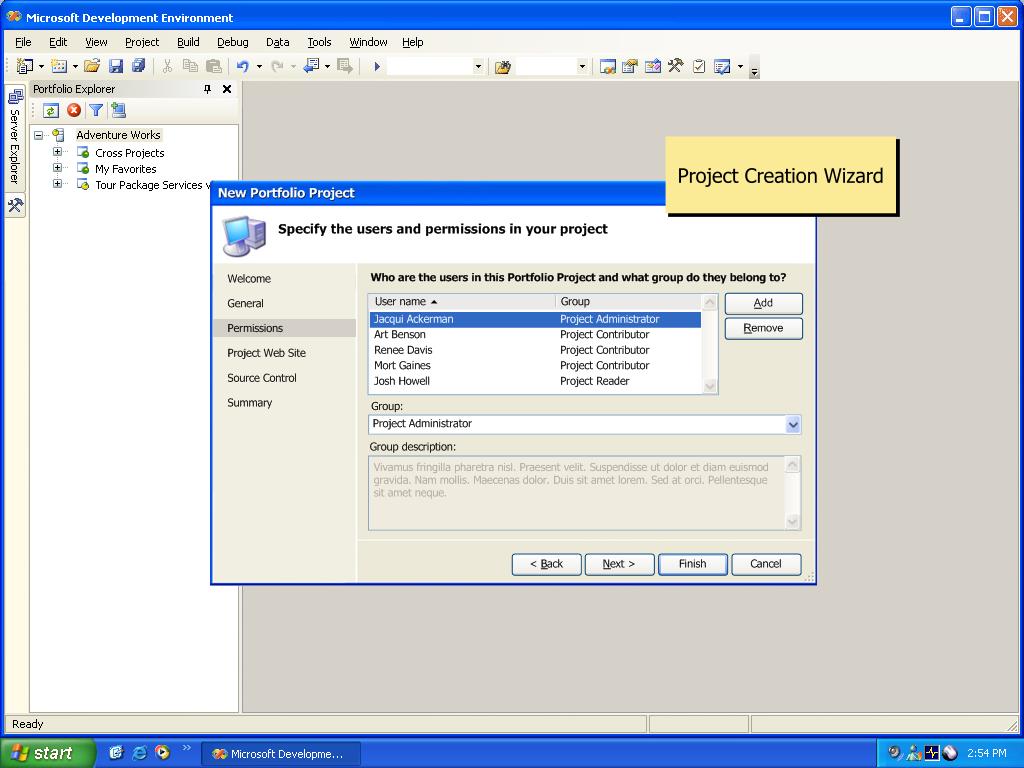Open the Edit menu
Image resolution: width=1024 pixels, height=768 pixels.
58,42
